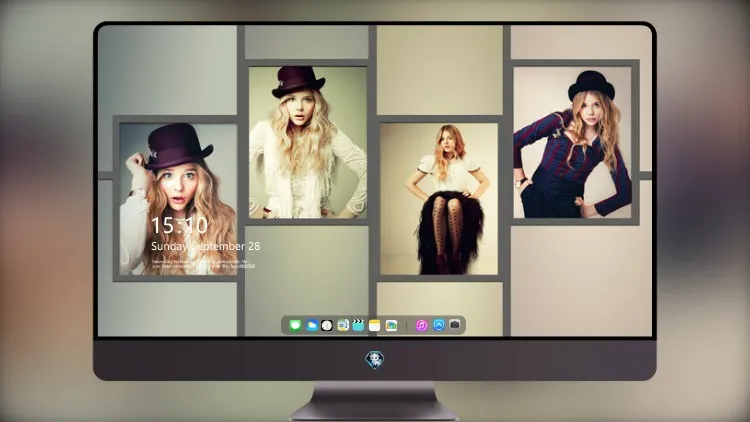Open the blue App Store icon
The height and width of the screenshot is (422, 750).
(x=439, y=325)
